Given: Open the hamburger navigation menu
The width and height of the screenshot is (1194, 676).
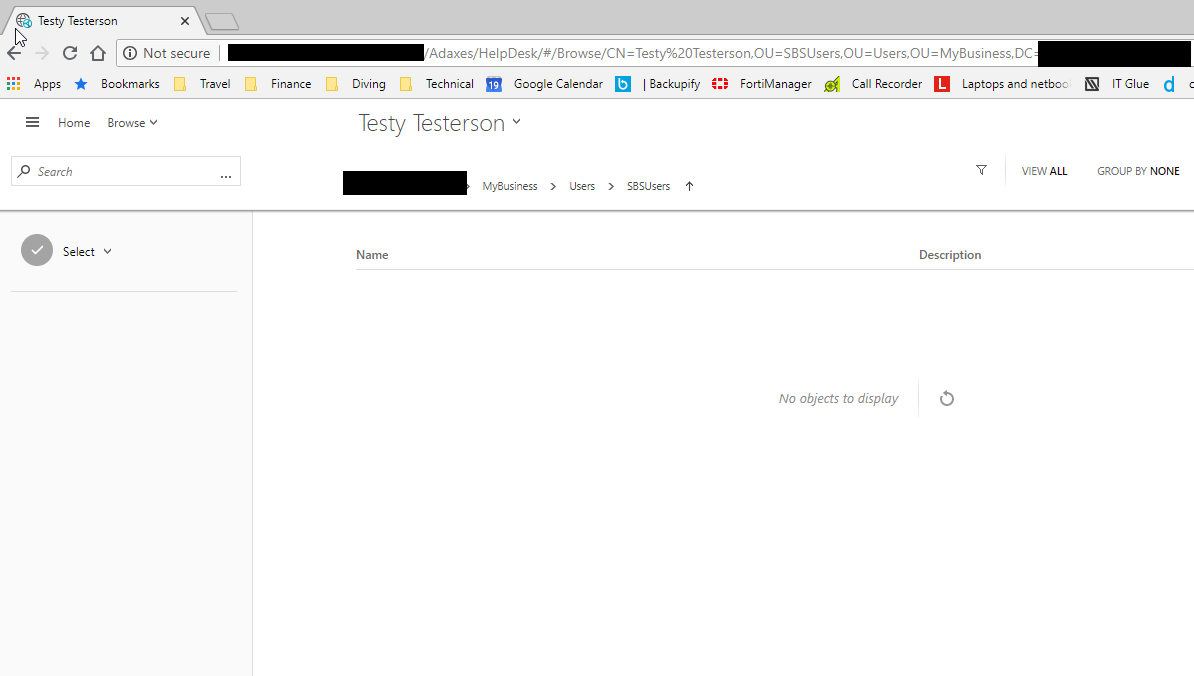Looking at the screenshot, I should click(32, 122).
